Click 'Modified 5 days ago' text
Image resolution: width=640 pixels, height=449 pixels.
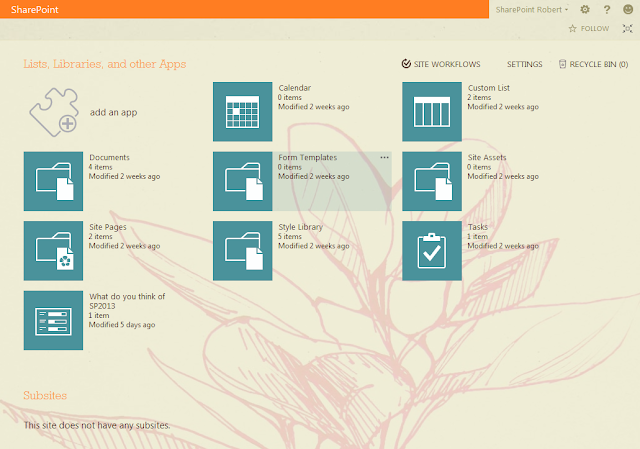pyautogui.click(x=122, y=325)
